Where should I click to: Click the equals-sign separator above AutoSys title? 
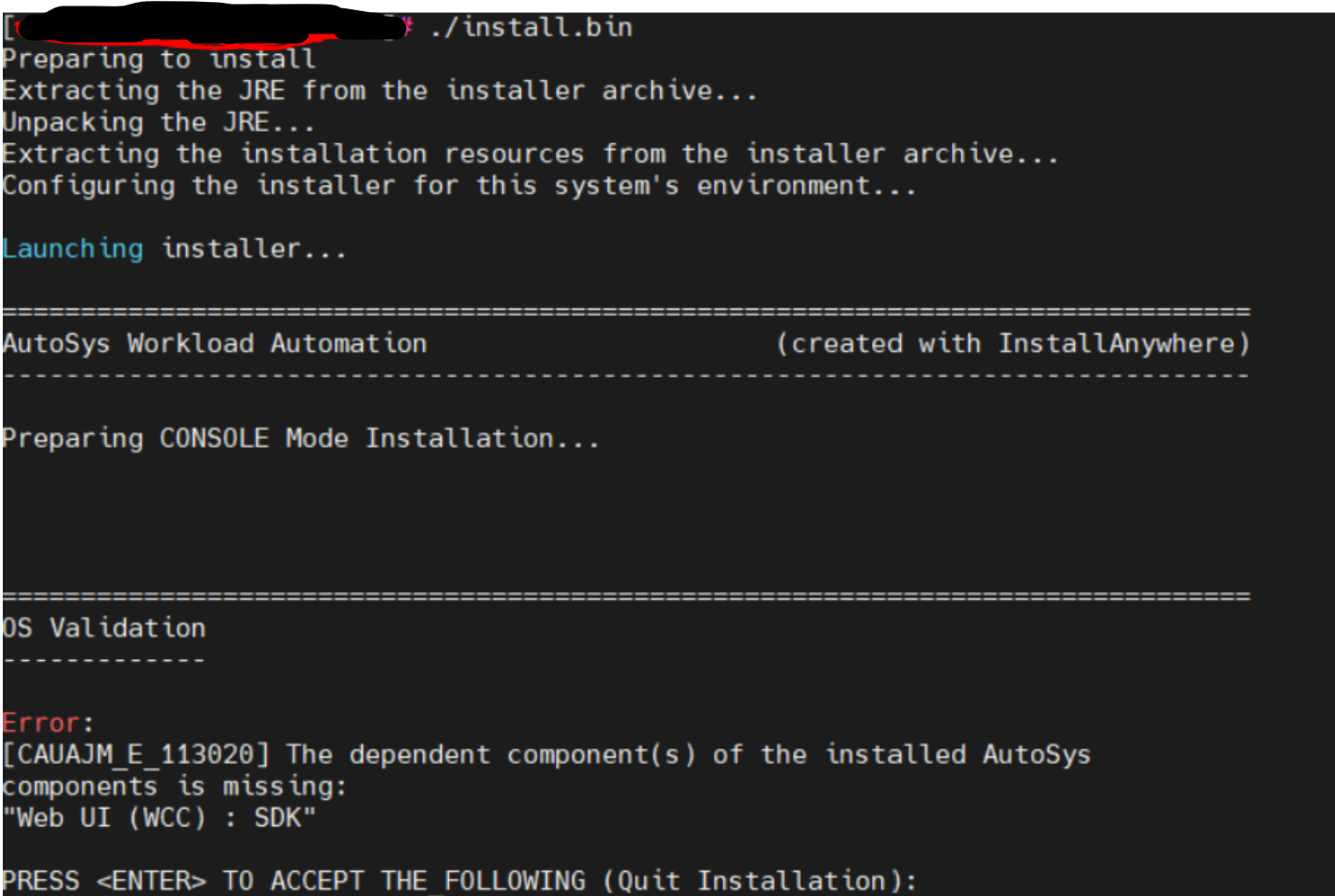pyautogui.click(x=626, y=311)
